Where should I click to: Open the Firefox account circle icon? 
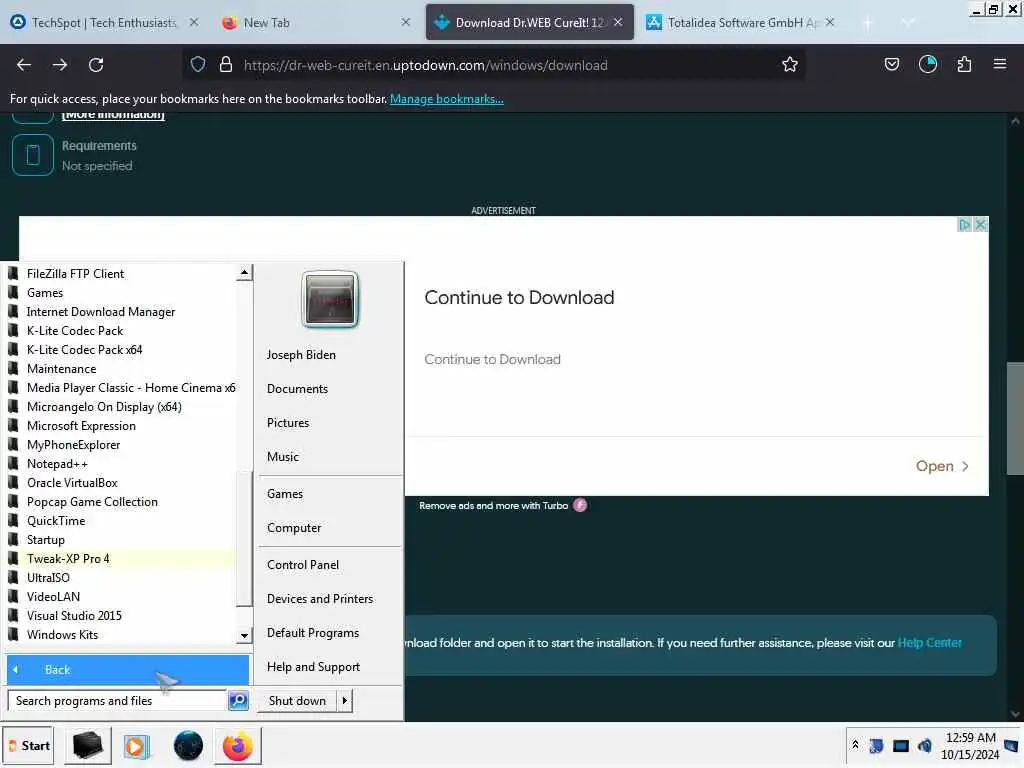(x=927, y=65)
